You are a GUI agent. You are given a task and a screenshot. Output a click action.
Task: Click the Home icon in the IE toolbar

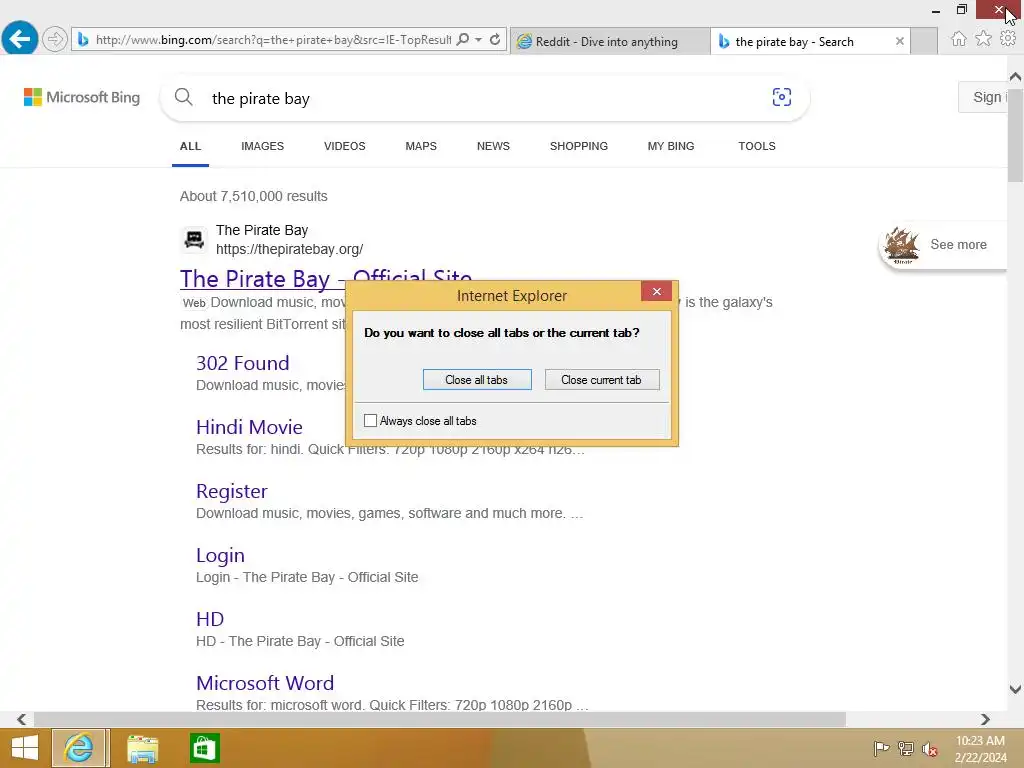tap(959, 39)
